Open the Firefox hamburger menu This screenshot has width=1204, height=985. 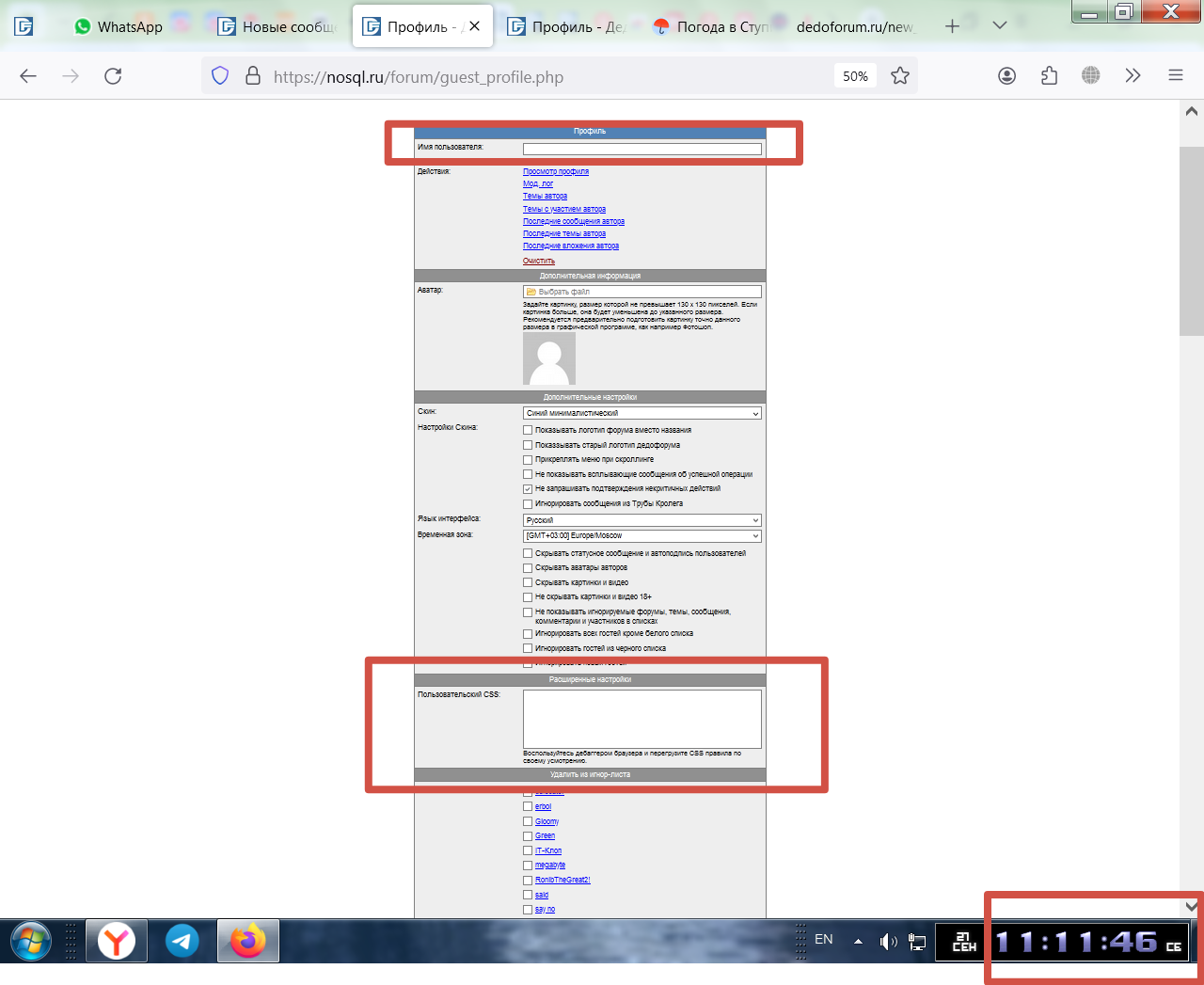point(1175,76)
